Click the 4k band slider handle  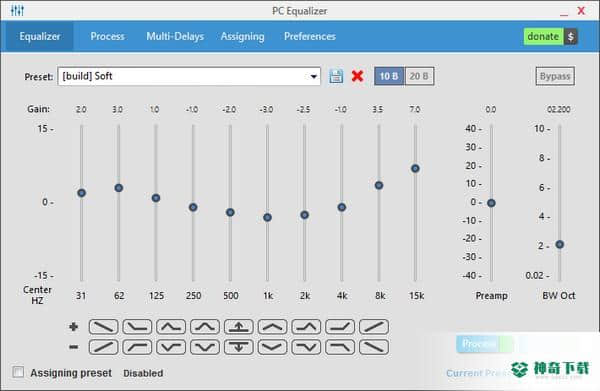click(x=342, y=207)
